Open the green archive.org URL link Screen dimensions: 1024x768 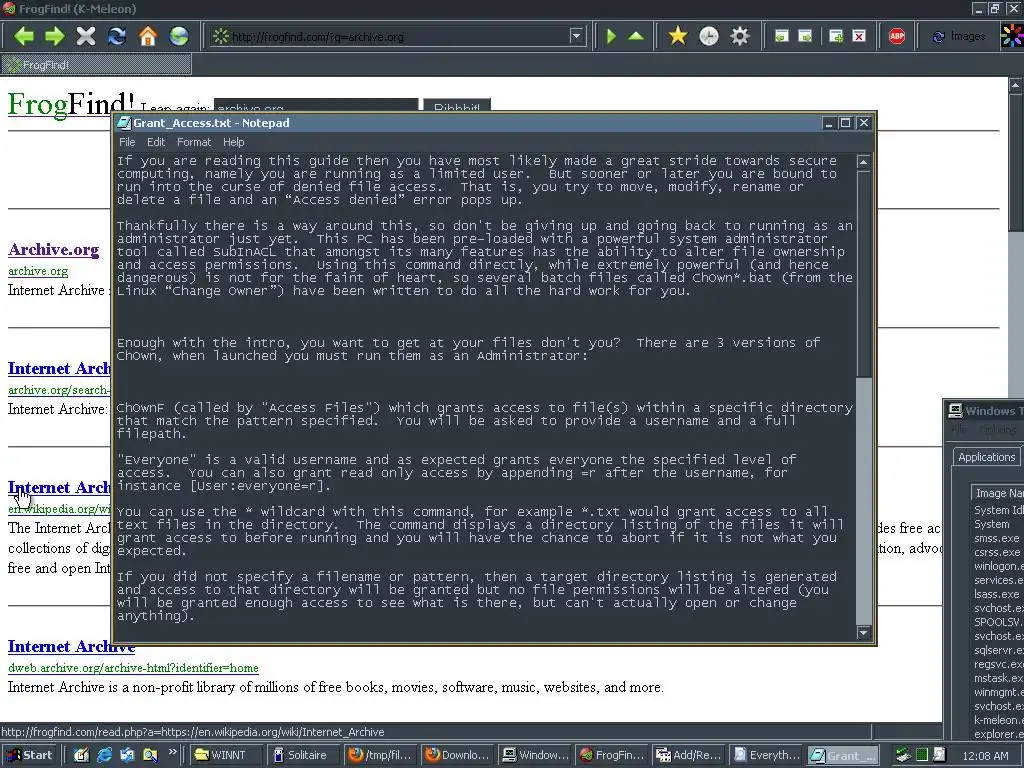click(38, 271)
